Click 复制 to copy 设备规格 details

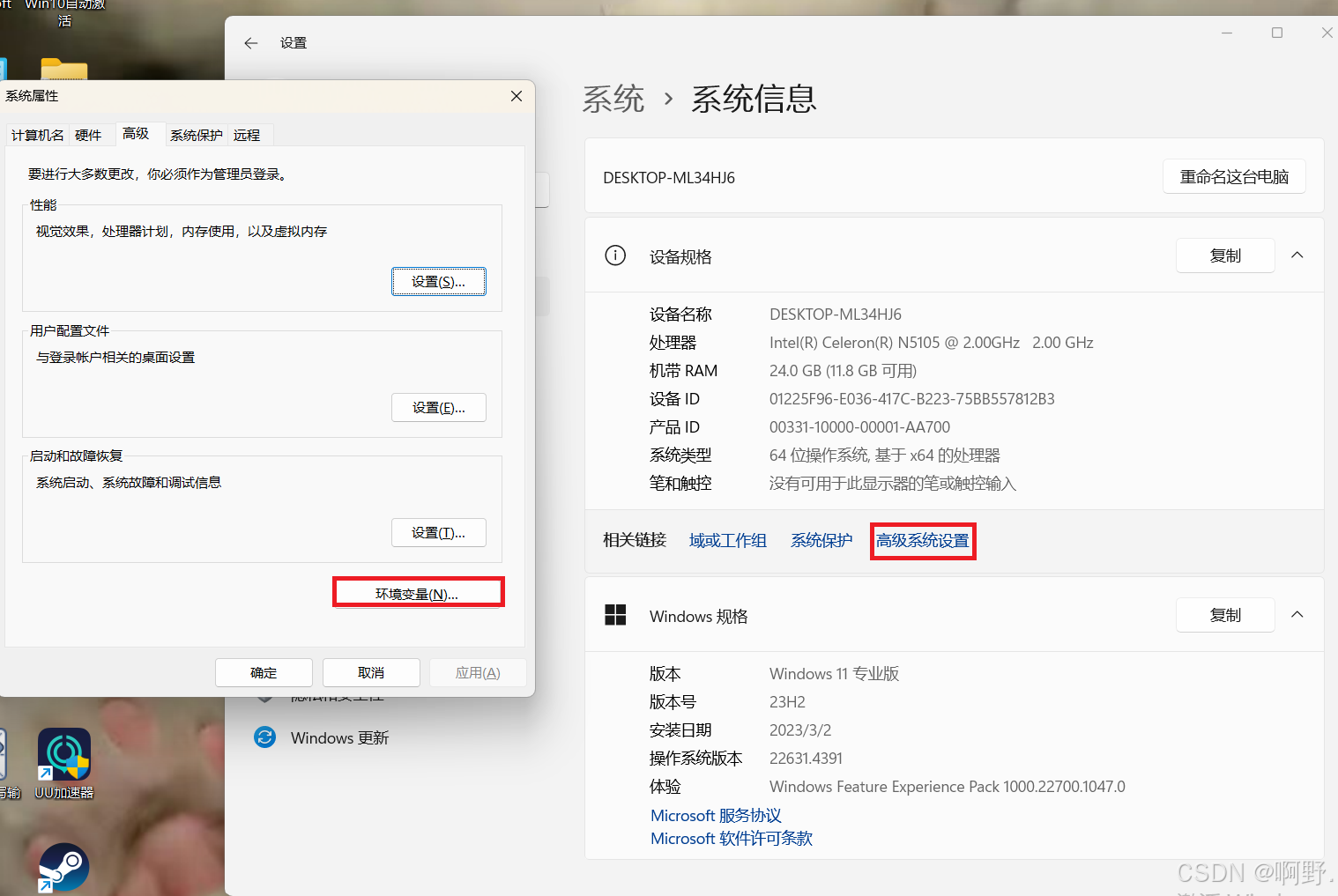click(1224, 255)
